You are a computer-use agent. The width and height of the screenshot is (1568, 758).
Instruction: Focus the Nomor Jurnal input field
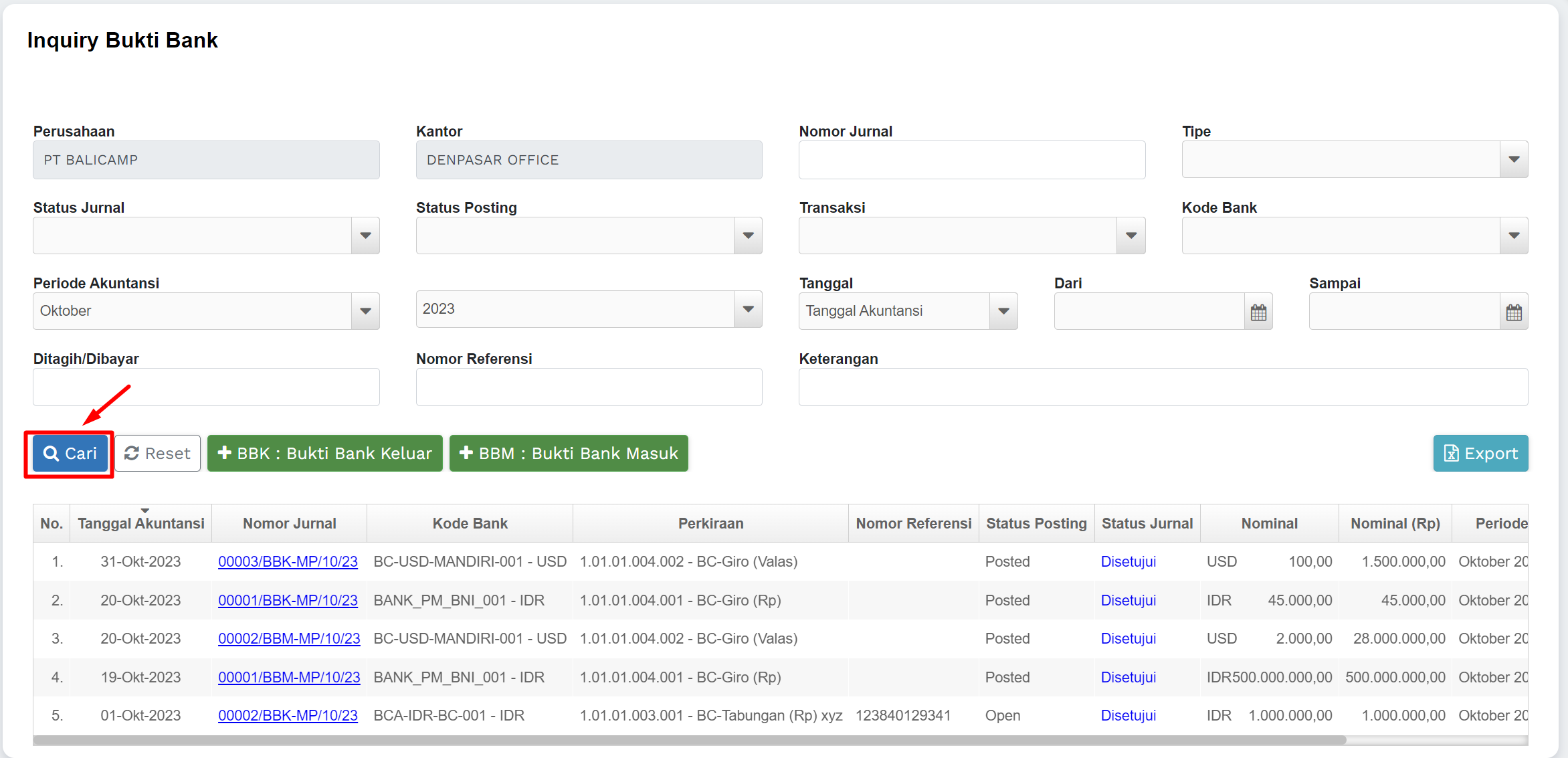971,160
